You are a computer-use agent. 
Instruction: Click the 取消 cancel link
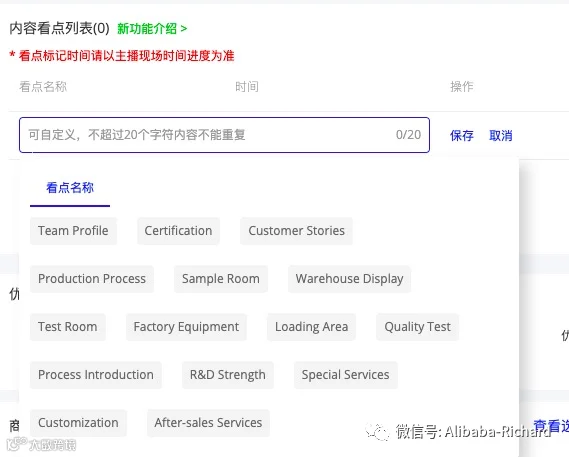coord(501,135)
